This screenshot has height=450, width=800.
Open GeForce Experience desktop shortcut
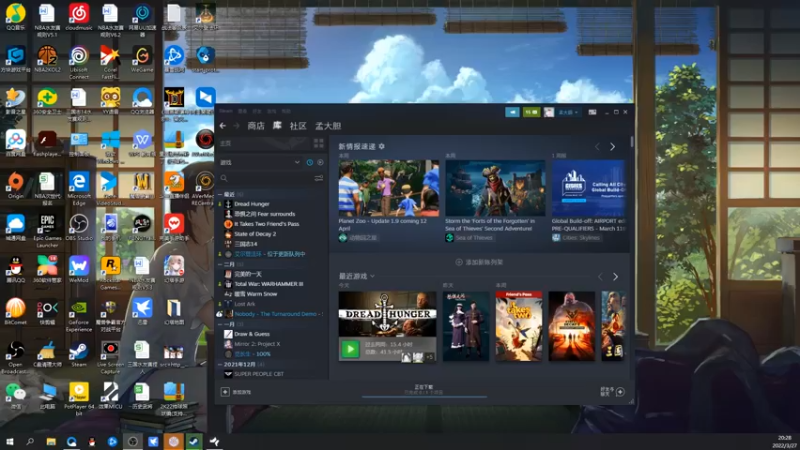[79, 314]
